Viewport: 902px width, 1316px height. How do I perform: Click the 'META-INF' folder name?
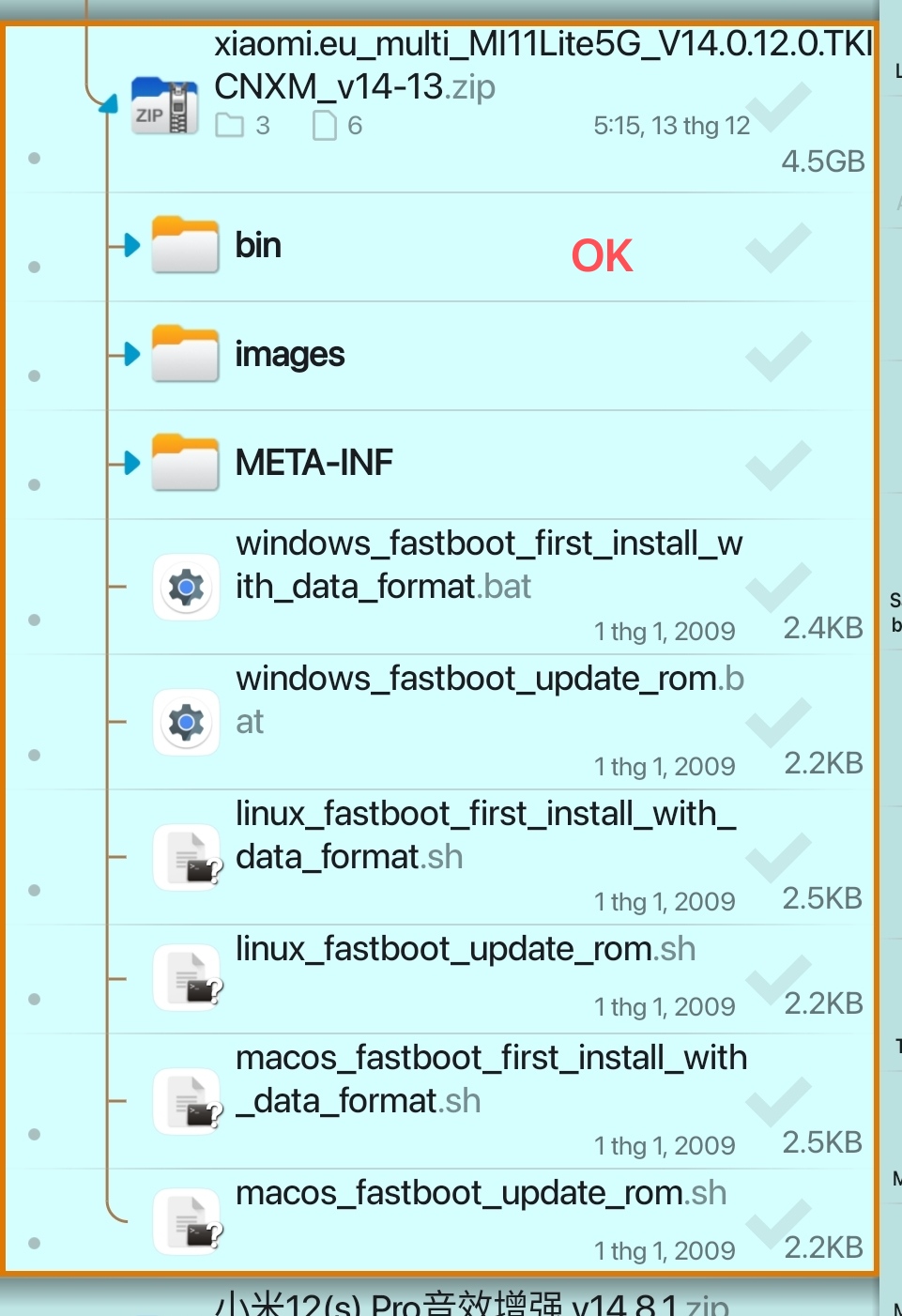tap(313, 463)
